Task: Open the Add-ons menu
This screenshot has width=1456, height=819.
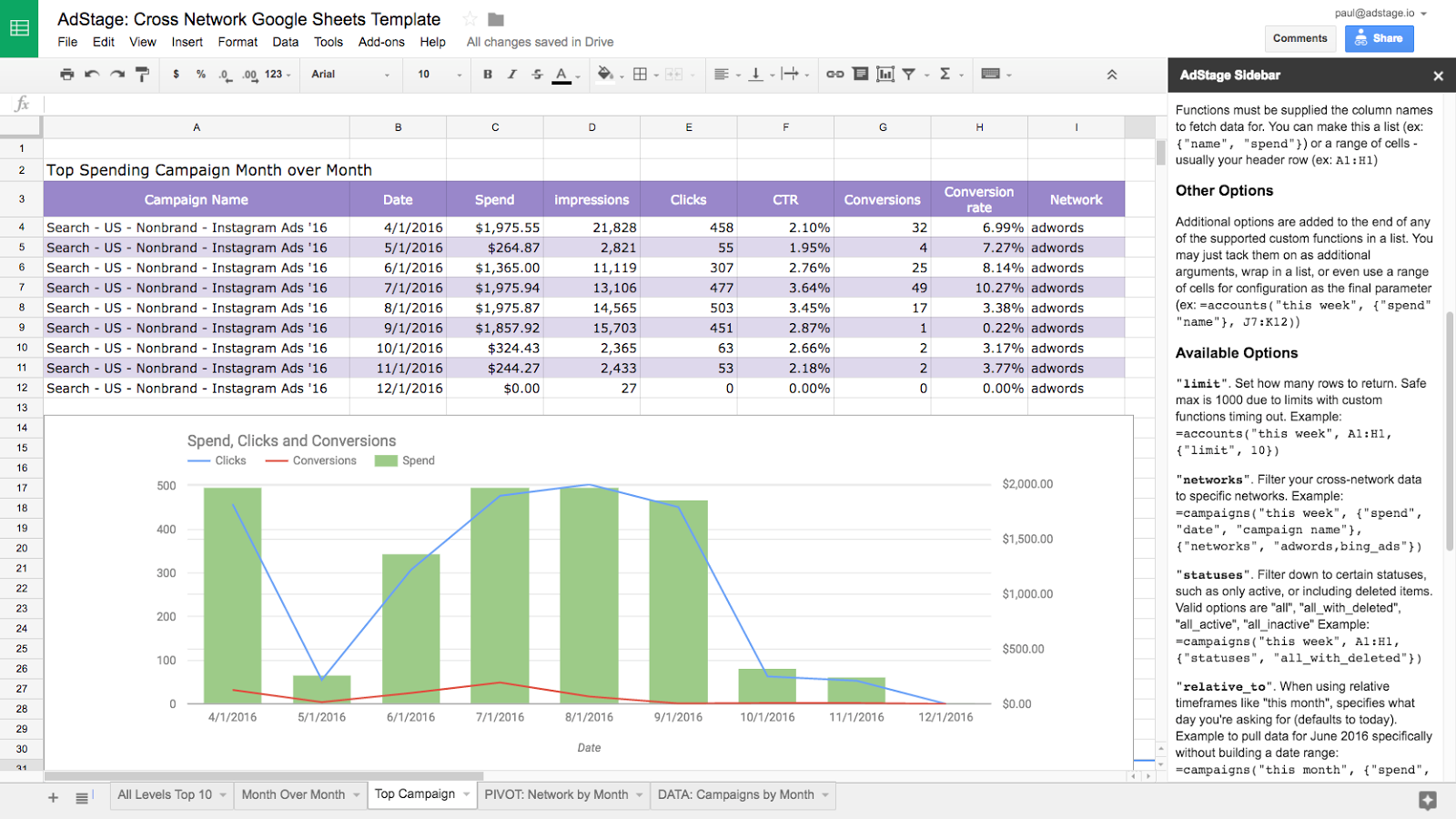Action: 381,42
